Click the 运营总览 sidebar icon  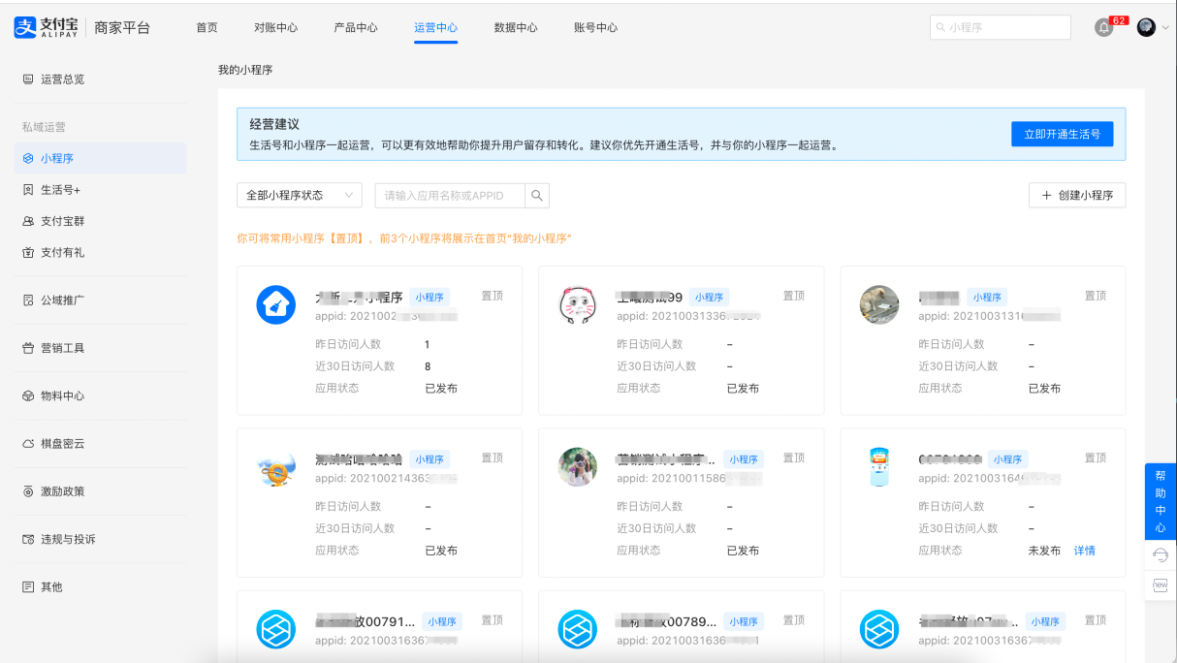(x=28, y=79)
